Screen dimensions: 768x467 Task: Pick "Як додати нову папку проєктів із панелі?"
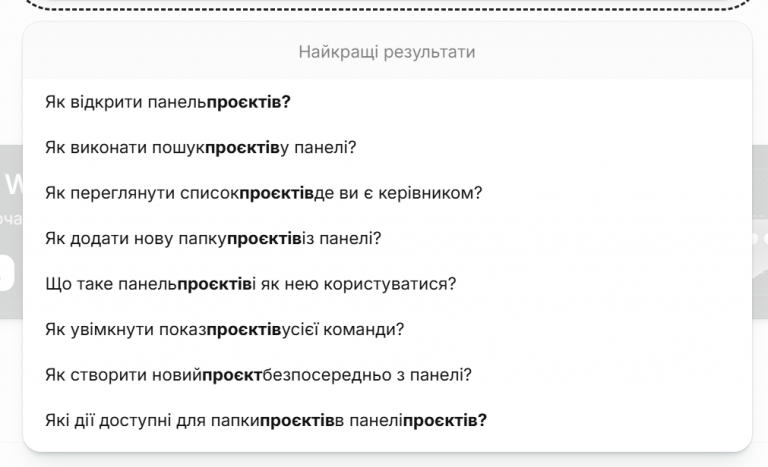point(213,238)
